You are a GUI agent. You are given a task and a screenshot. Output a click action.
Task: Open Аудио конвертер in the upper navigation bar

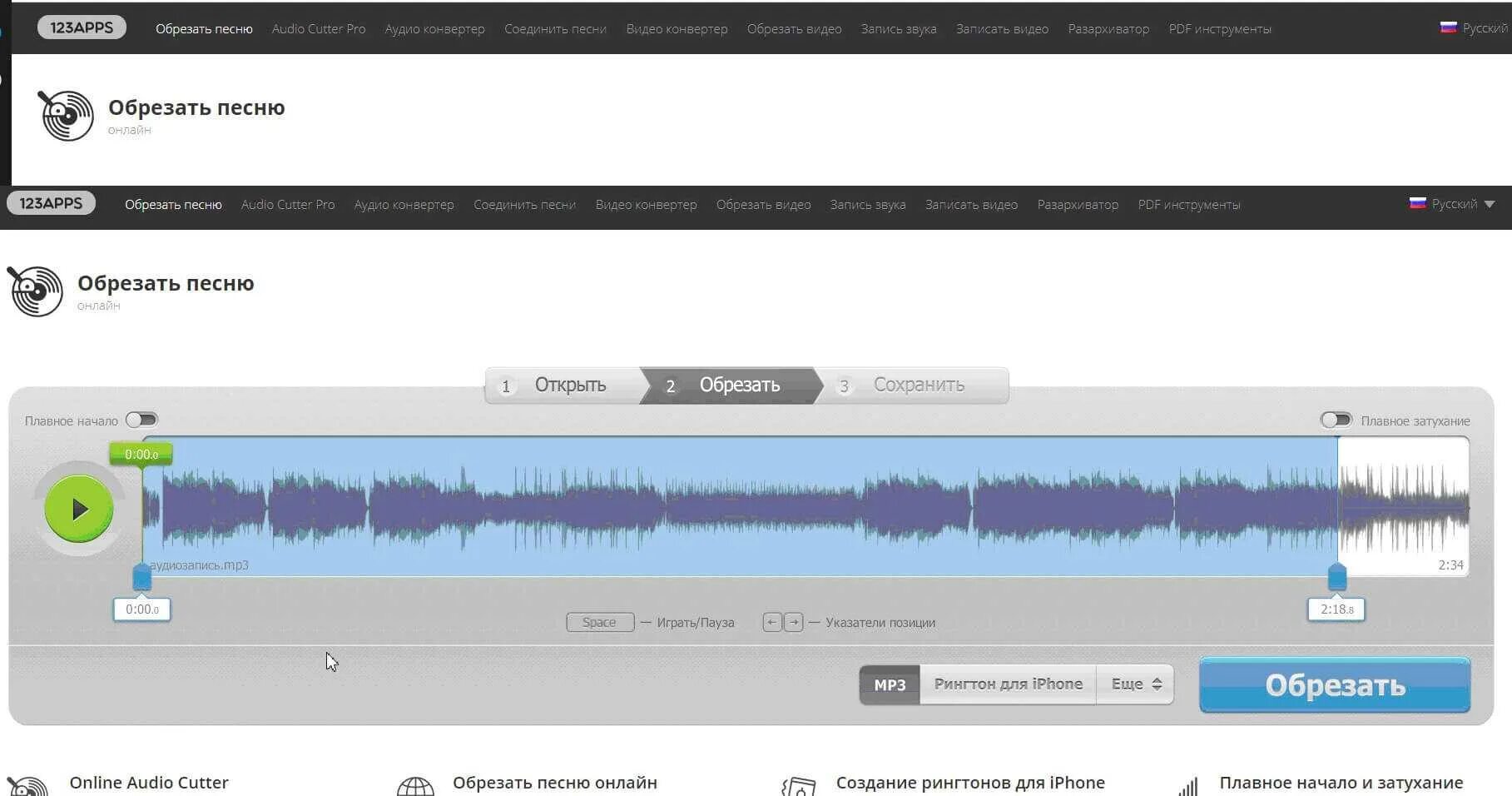click(x=435, y=28)
